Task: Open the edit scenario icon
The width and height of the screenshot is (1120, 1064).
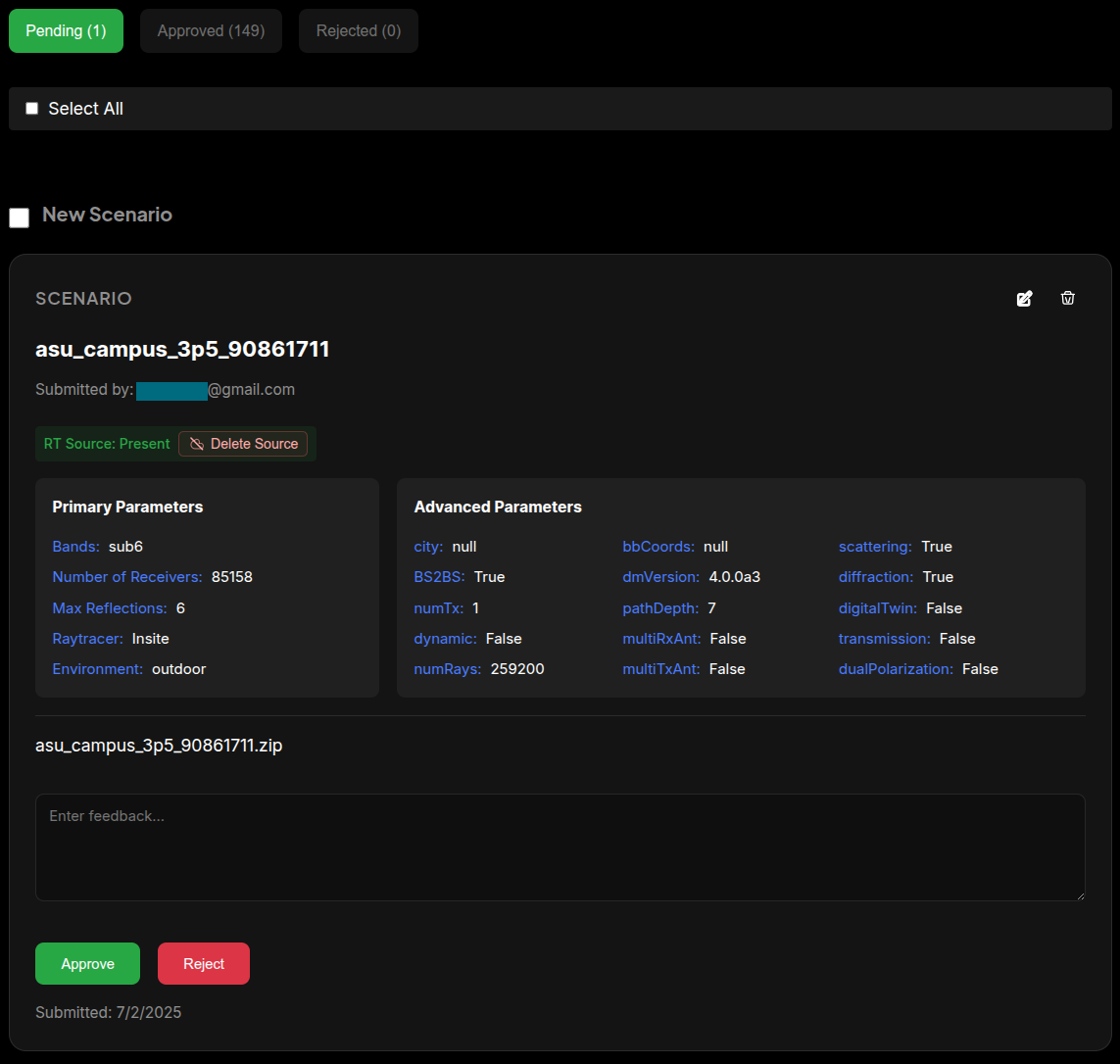Action: 1024,298
